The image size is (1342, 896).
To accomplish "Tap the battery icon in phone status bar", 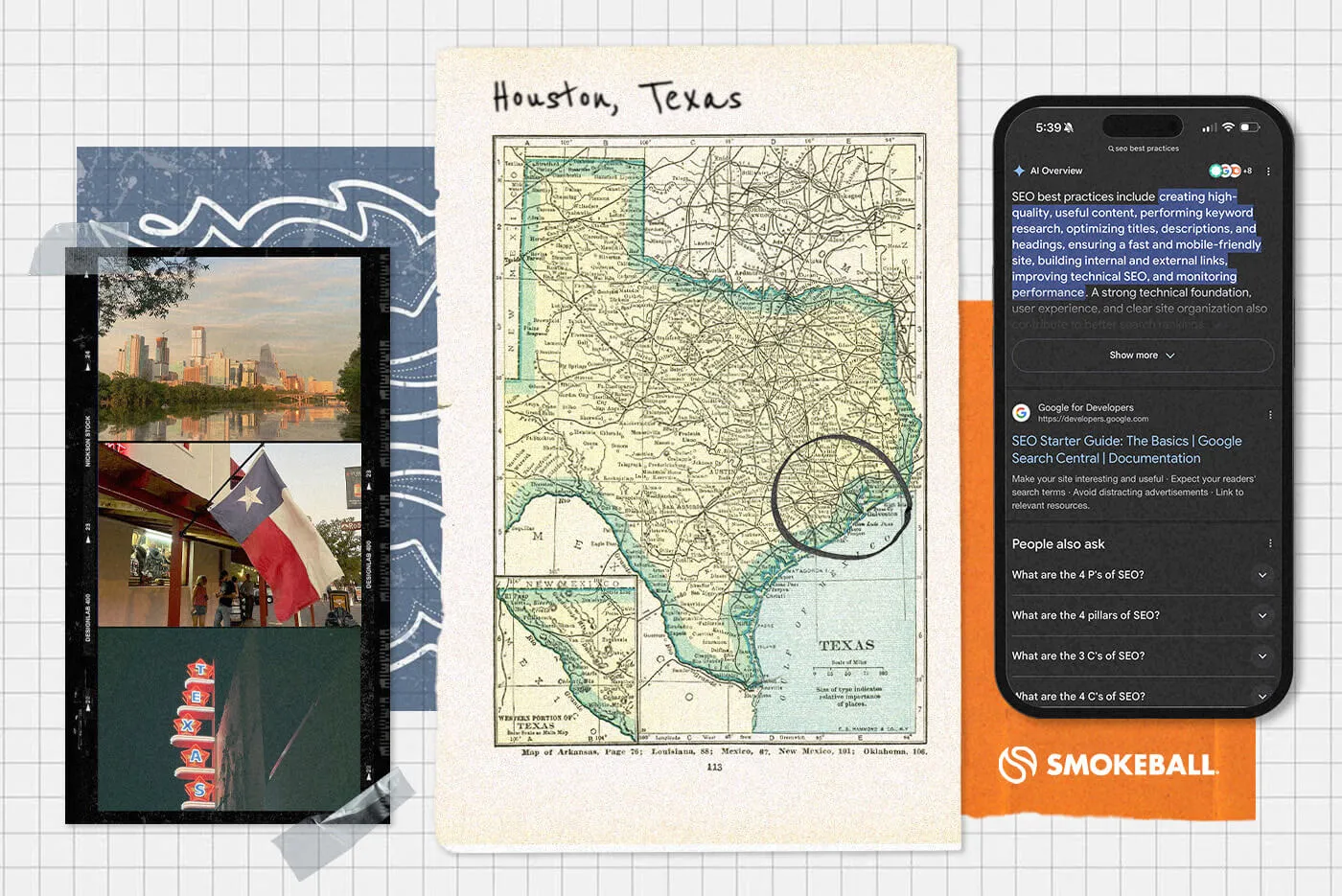I will (1250, 127).
